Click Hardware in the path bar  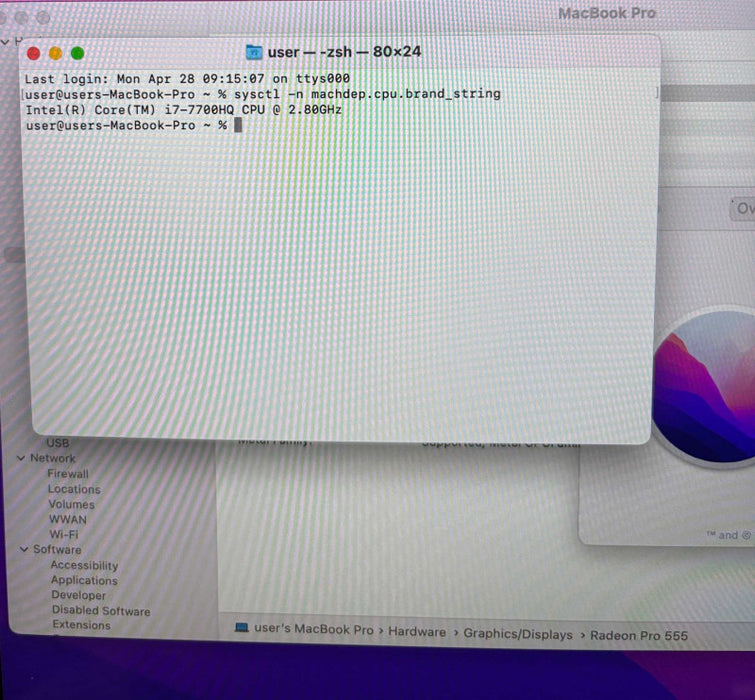point(417,632)
